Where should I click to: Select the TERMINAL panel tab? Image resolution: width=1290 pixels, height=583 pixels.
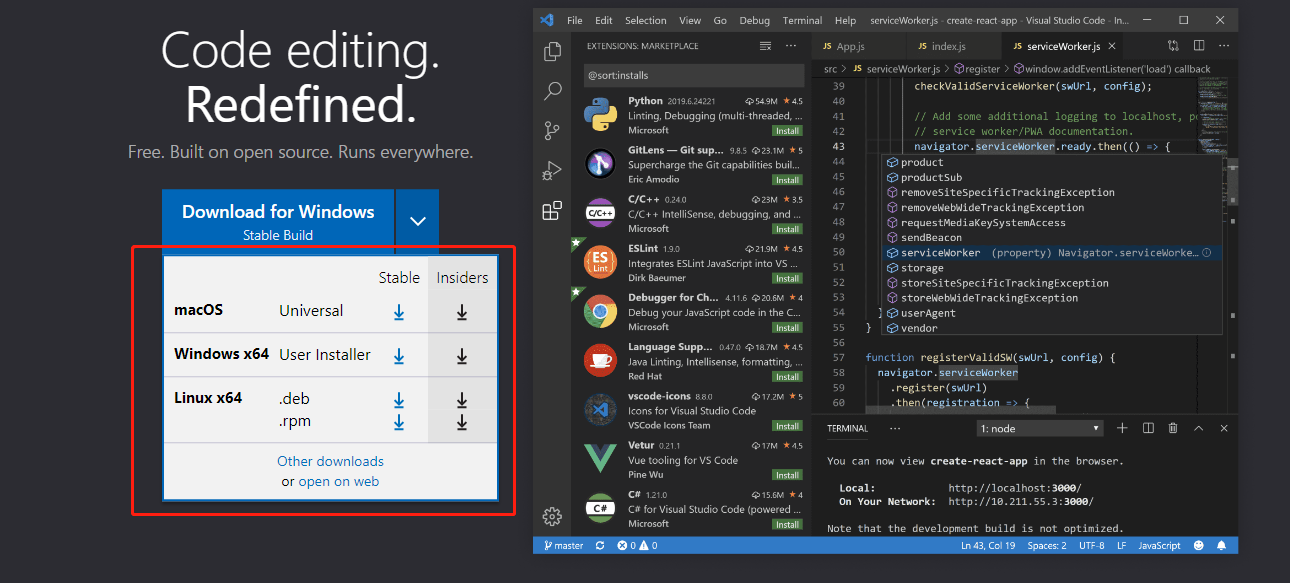pyautogui.click(x=848, y=428)
